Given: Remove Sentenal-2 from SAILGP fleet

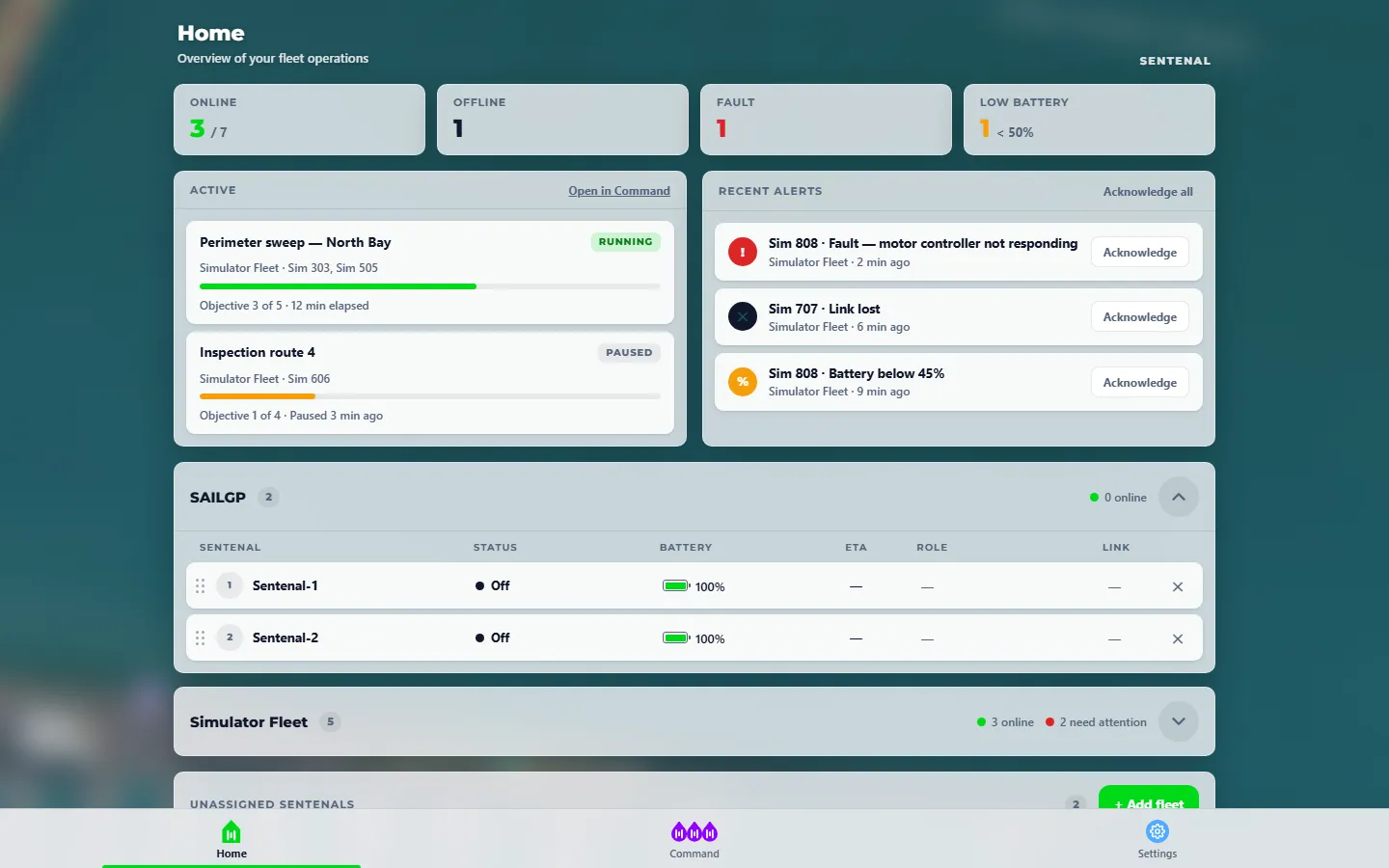Looking at the screenshot, I should coord(1178,638).
